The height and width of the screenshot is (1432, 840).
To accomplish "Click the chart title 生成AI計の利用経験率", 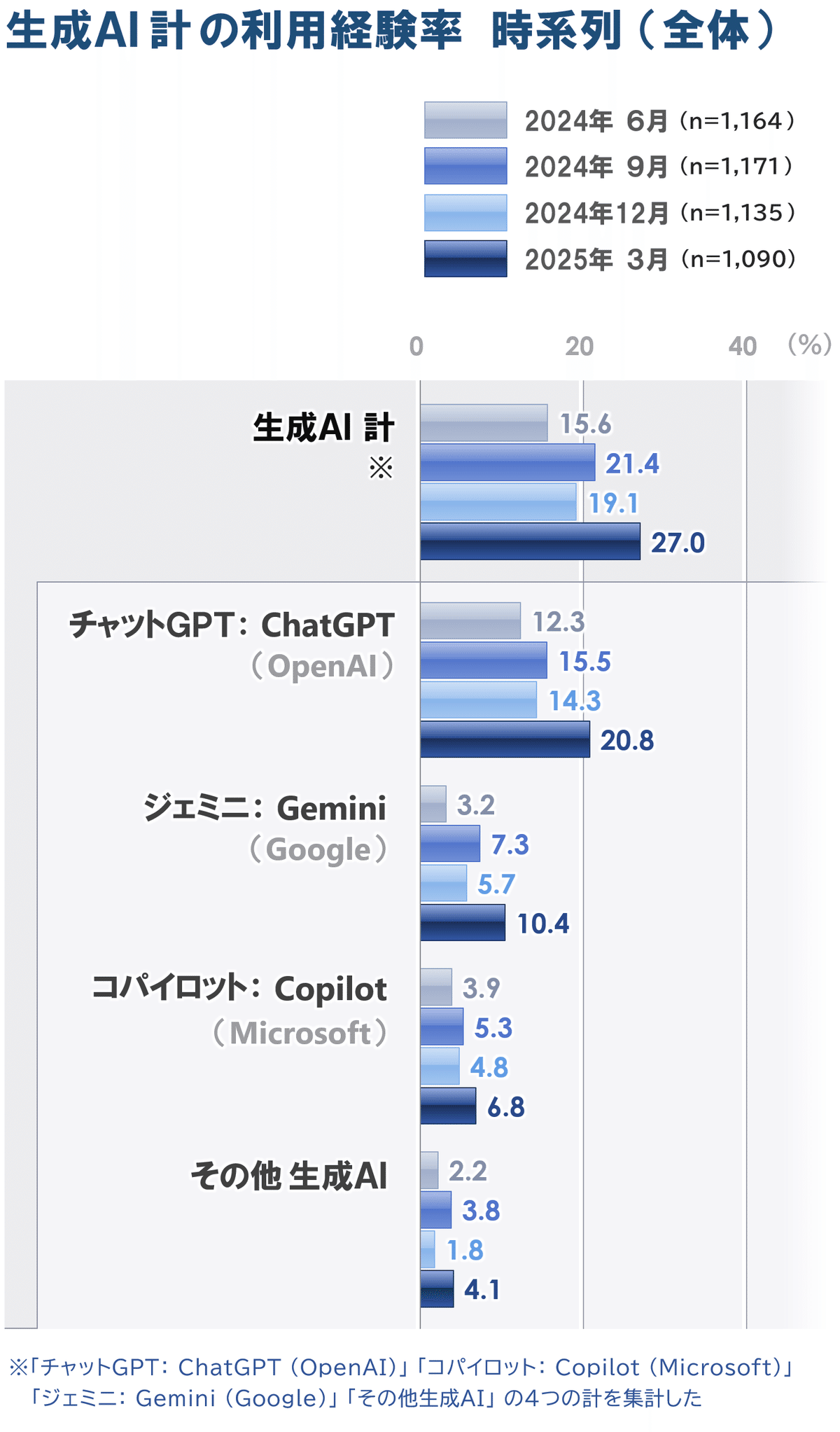I will pyautogui.click(x=234, y=31).
